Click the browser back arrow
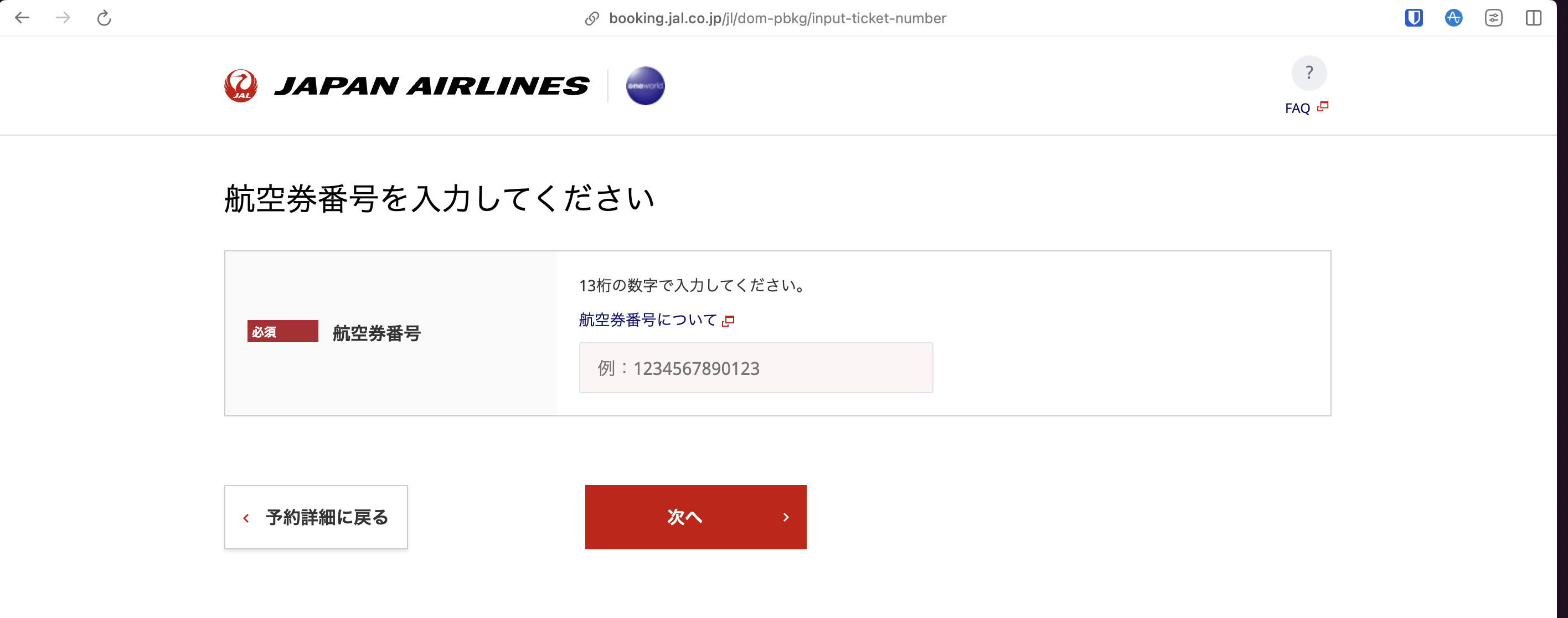The width and height of the screenshot is (1568, 618). pyautogui.click(x=22, y=18)
